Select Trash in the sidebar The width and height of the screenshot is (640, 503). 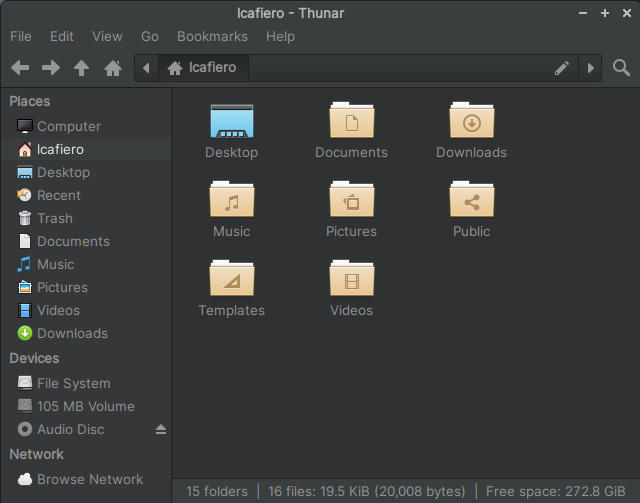55,218
